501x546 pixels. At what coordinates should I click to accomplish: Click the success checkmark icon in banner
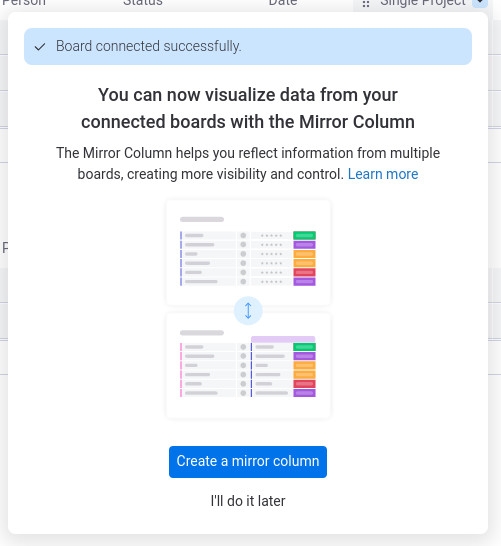point(40,47)
